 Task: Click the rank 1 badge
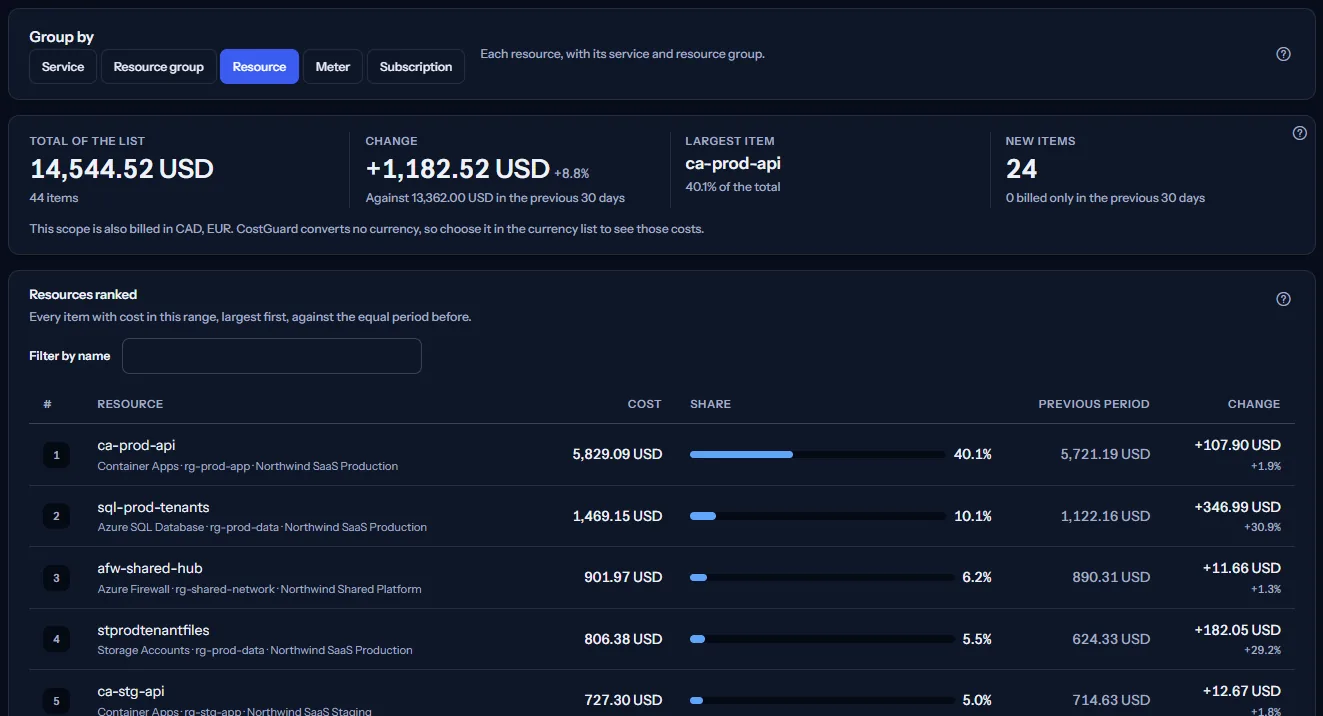(56, 455)
